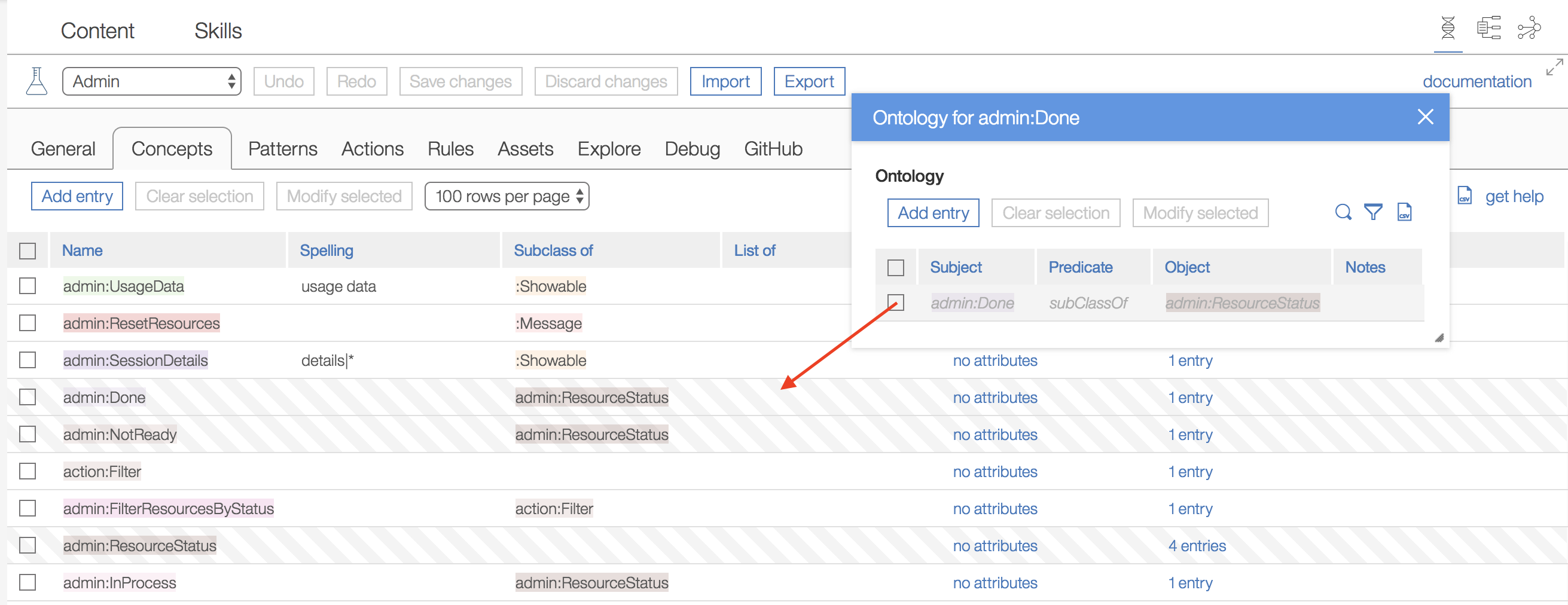Switch to the Content tab

pyautogui.click(x=97, y=30)
